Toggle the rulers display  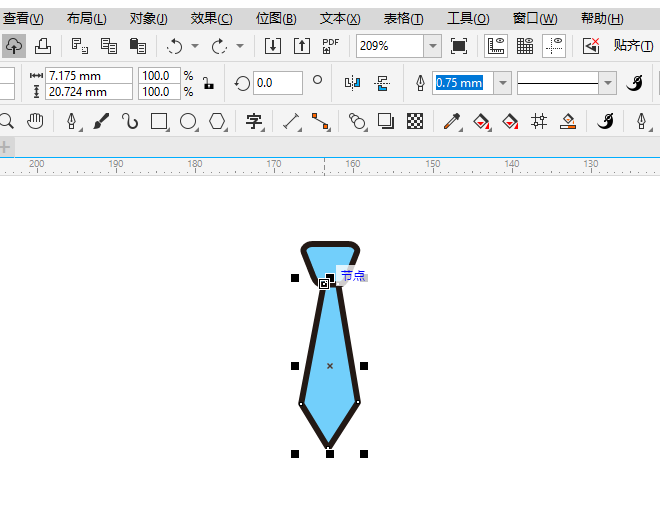click(496, 46)
